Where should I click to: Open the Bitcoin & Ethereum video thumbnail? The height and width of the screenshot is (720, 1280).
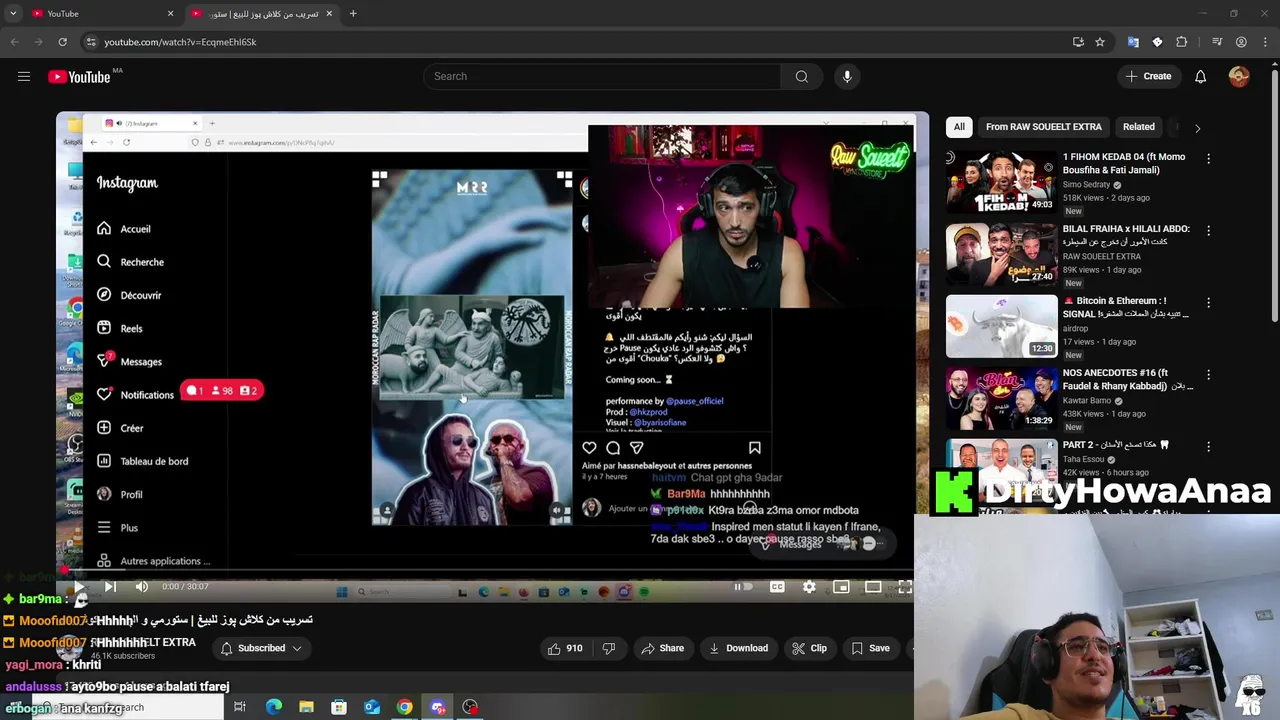1001,326
